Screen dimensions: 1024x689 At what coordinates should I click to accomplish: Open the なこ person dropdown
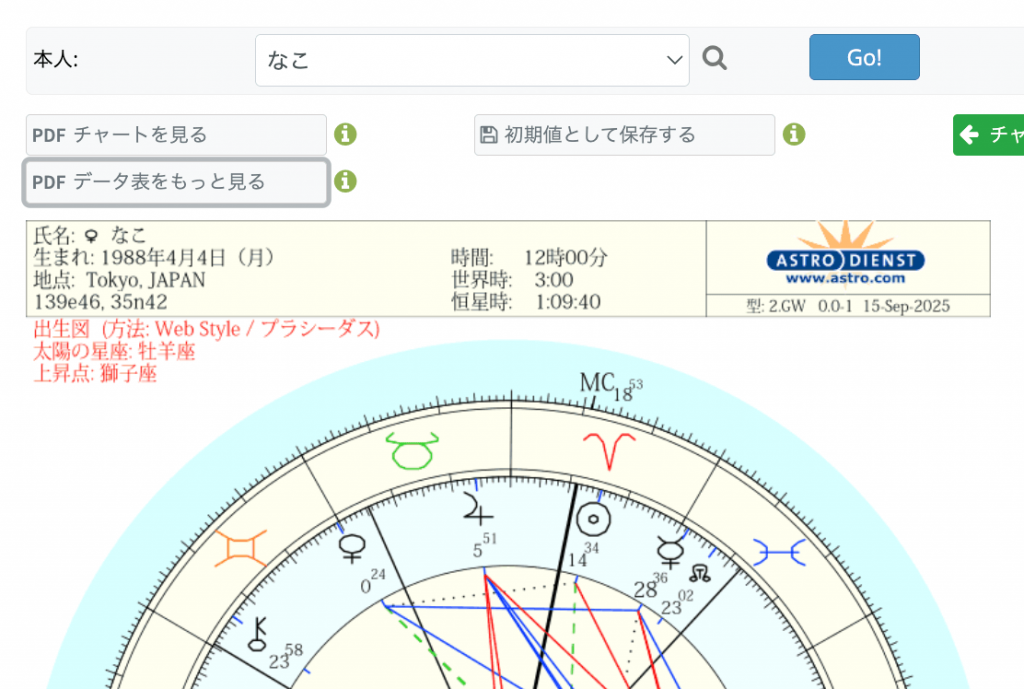(472, 60)
